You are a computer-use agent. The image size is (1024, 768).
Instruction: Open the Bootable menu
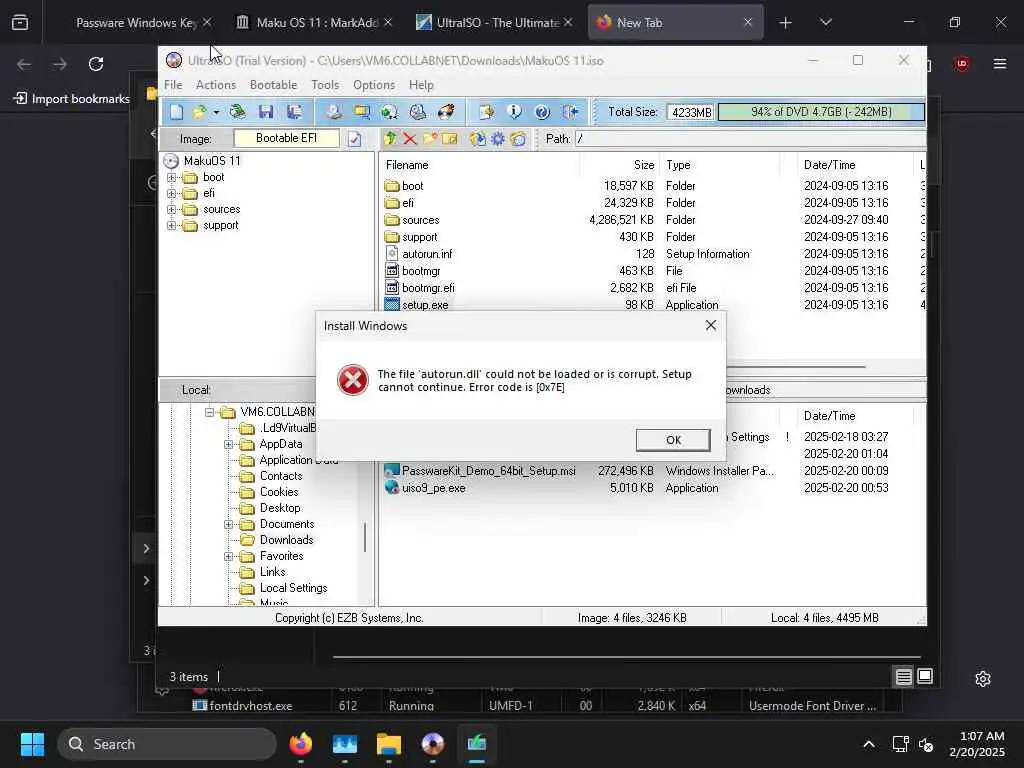[x=273, y=85]
